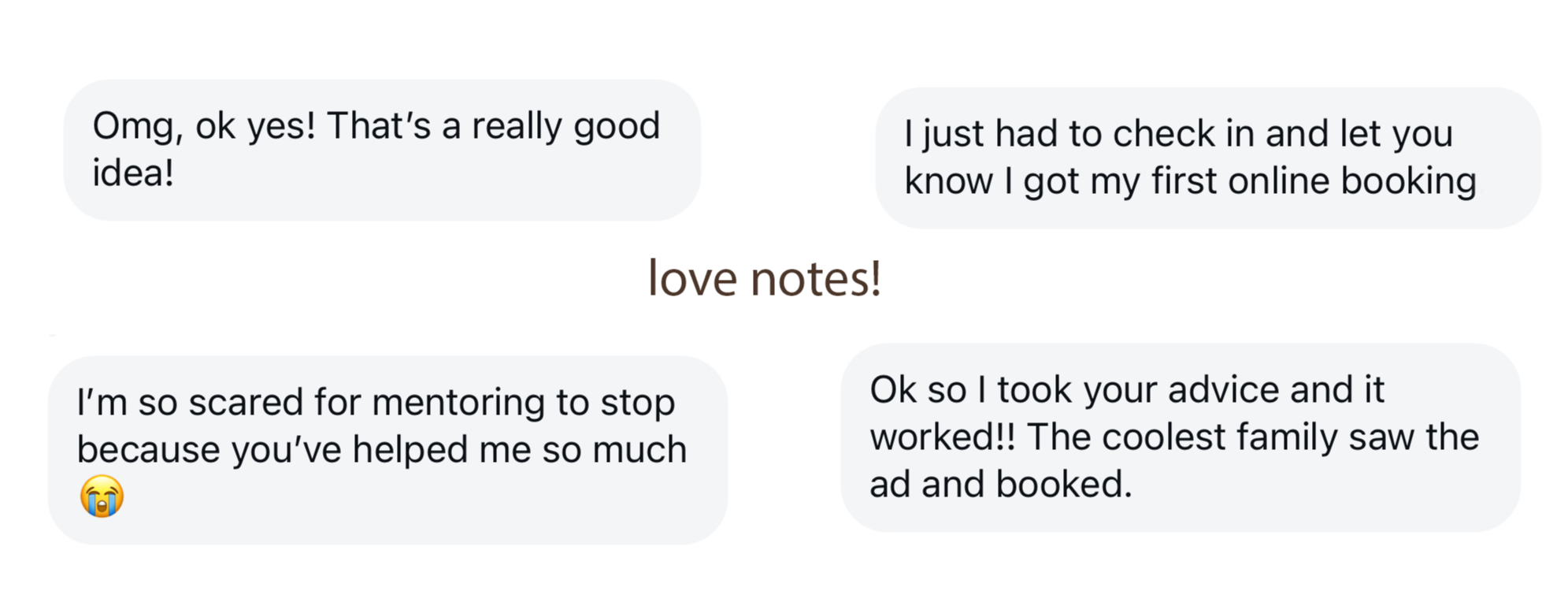This screenshot has height=606, width=1568.
Task: Click the word "idea!" in the first message
Action: click(133, 173)
